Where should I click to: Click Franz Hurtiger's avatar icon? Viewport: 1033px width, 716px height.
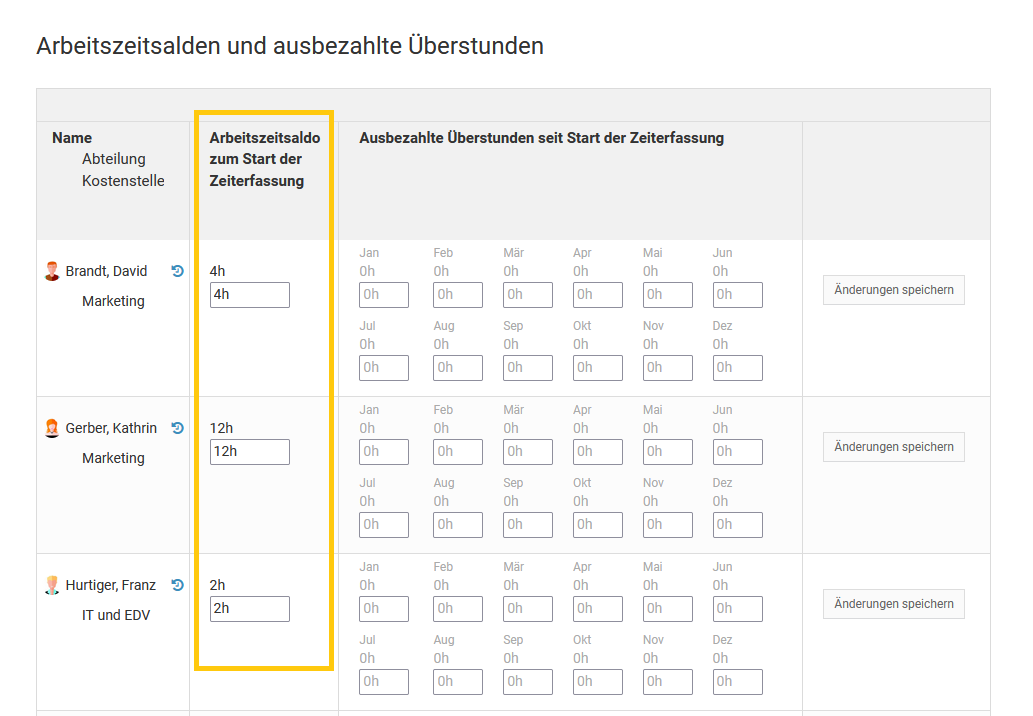(53, 585)
